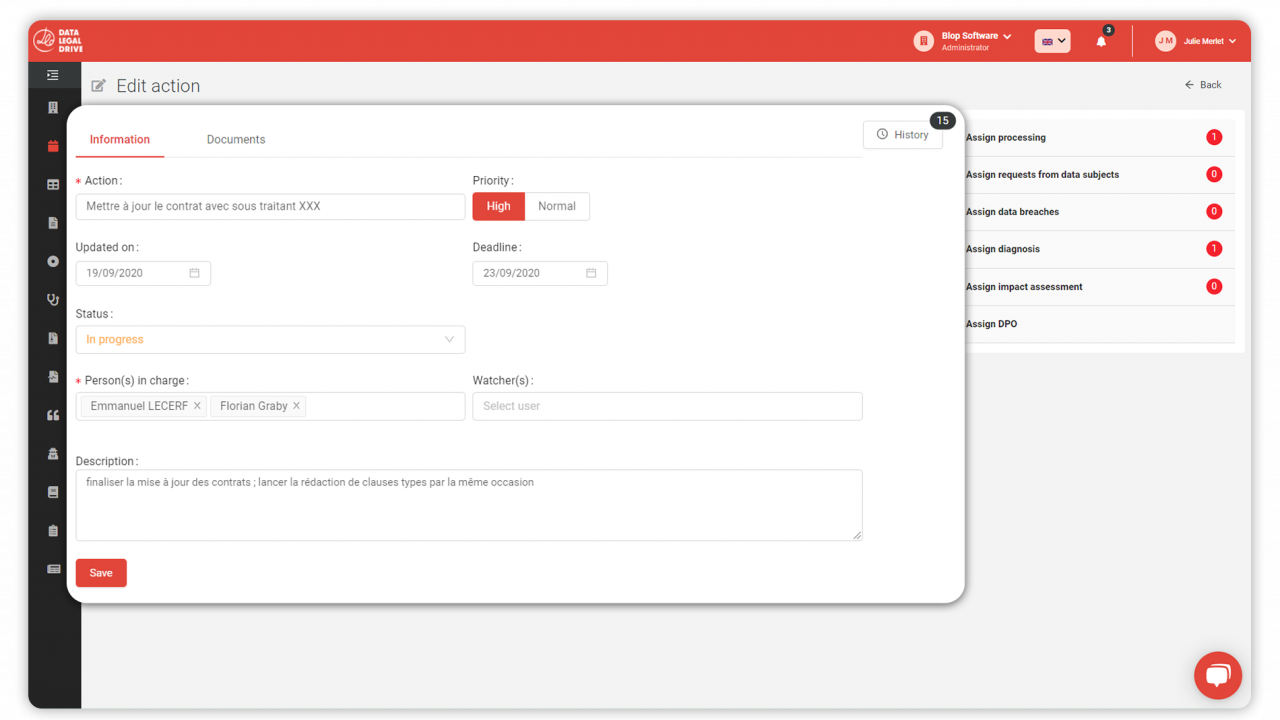Viewport: 1280px width, 720px height.
Task: Click the Save button
Action: pyautogui.click(x=101, y=573)
